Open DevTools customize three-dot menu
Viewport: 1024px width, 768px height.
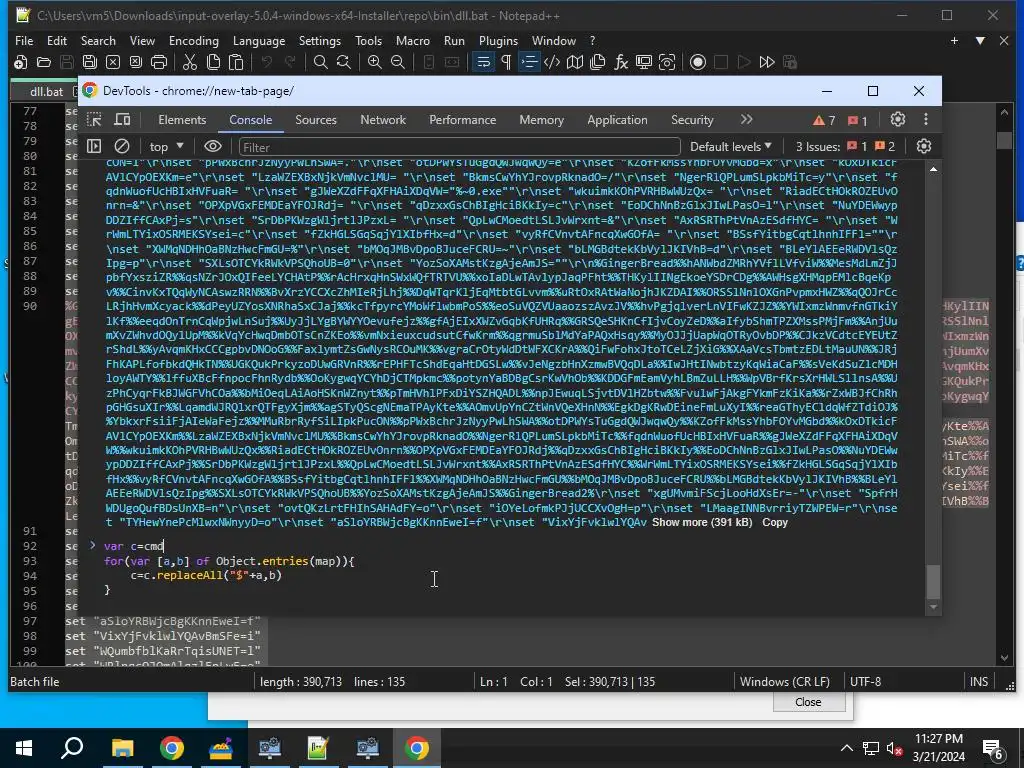pos(925,120)
